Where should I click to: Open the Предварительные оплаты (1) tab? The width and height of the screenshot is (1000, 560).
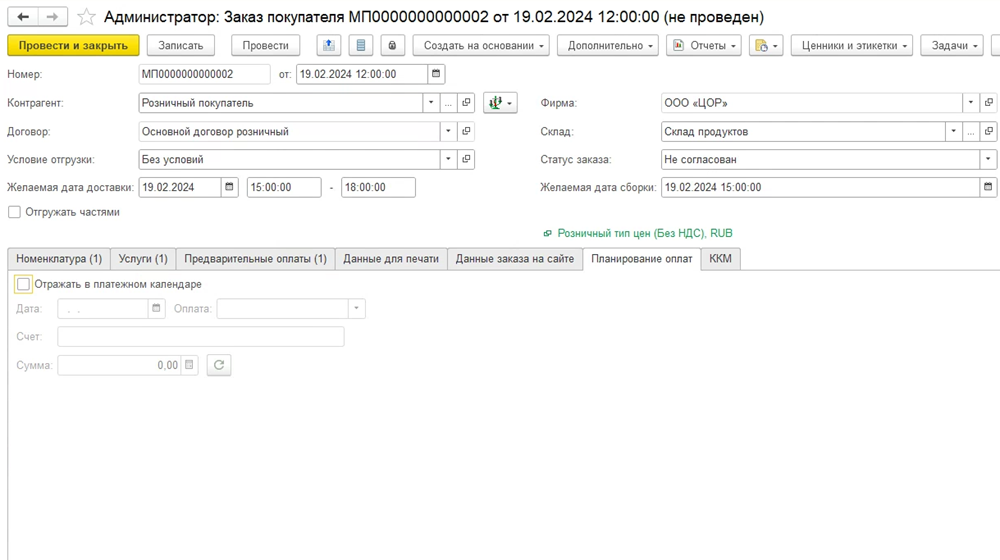coord(255,258)
